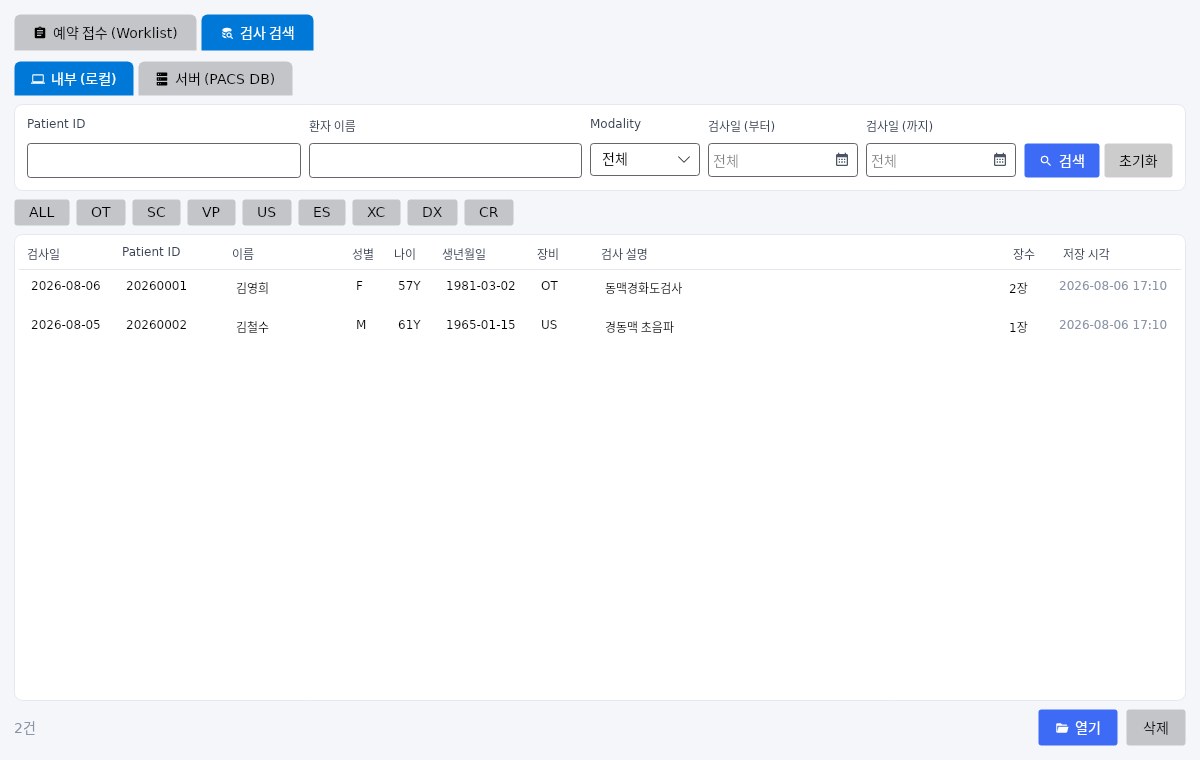
Task: Click the OT equipment cell for 김영희
Action: click(549, 286)
